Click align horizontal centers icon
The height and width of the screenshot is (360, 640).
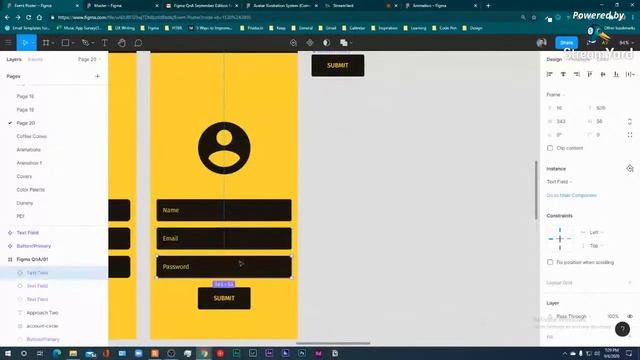563,74
